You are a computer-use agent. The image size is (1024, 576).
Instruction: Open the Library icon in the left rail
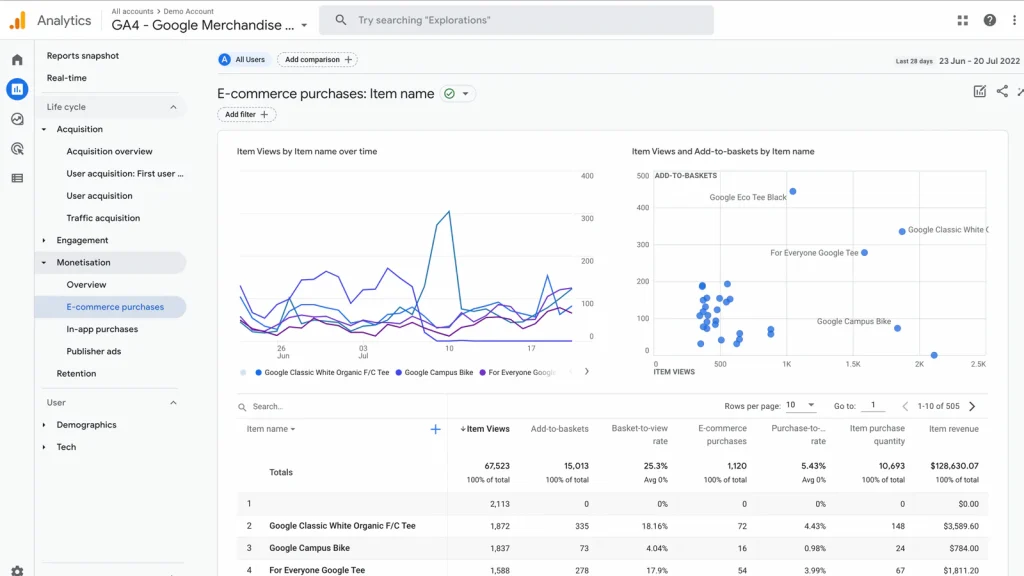pos(16,178)
